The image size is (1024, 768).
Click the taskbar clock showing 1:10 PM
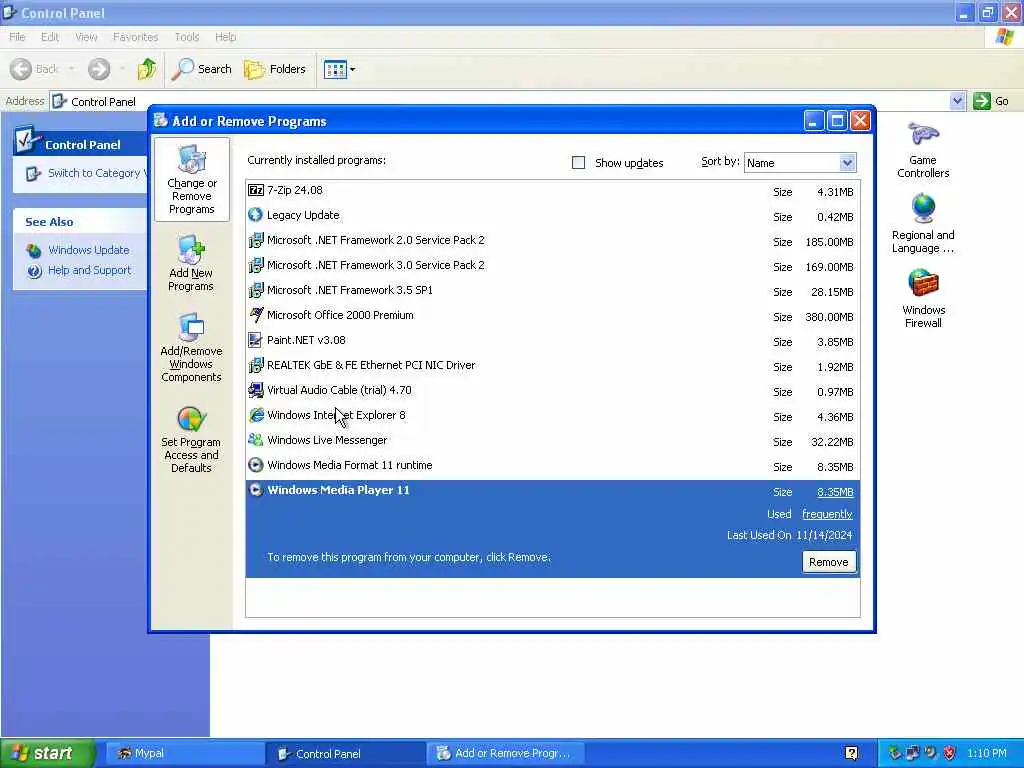pos(986,753)
